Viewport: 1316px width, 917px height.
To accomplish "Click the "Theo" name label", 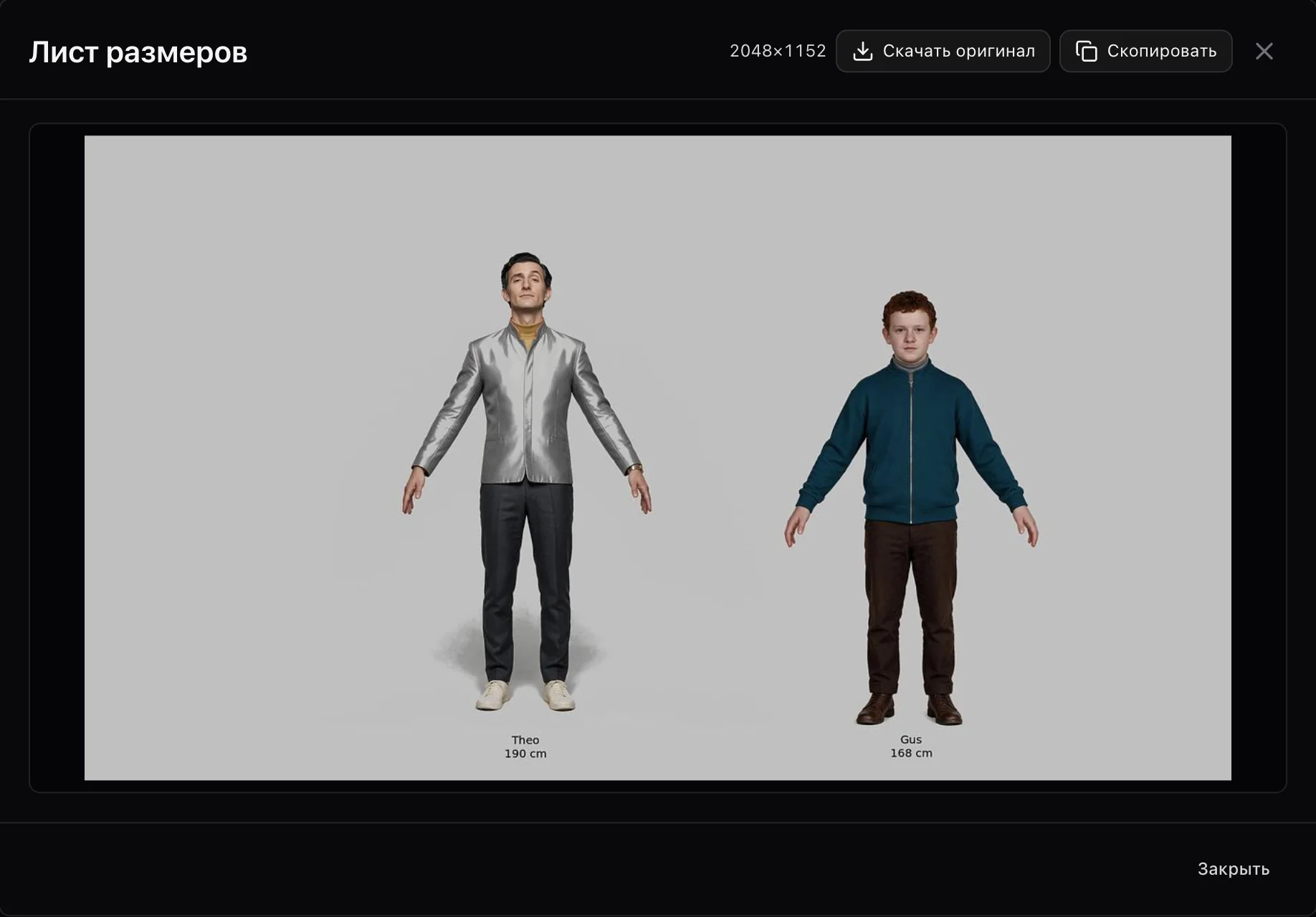I will [x=525, y=740].
